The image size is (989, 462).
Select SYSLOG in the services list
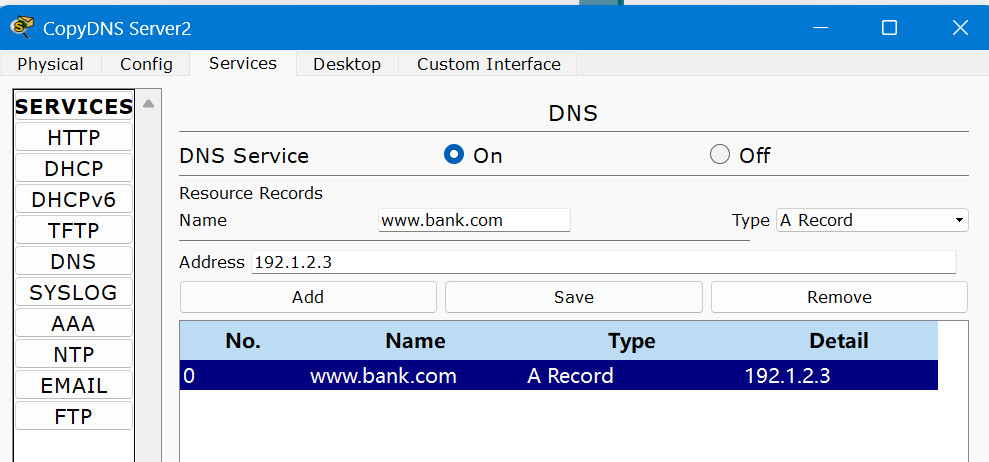(74, 292)
